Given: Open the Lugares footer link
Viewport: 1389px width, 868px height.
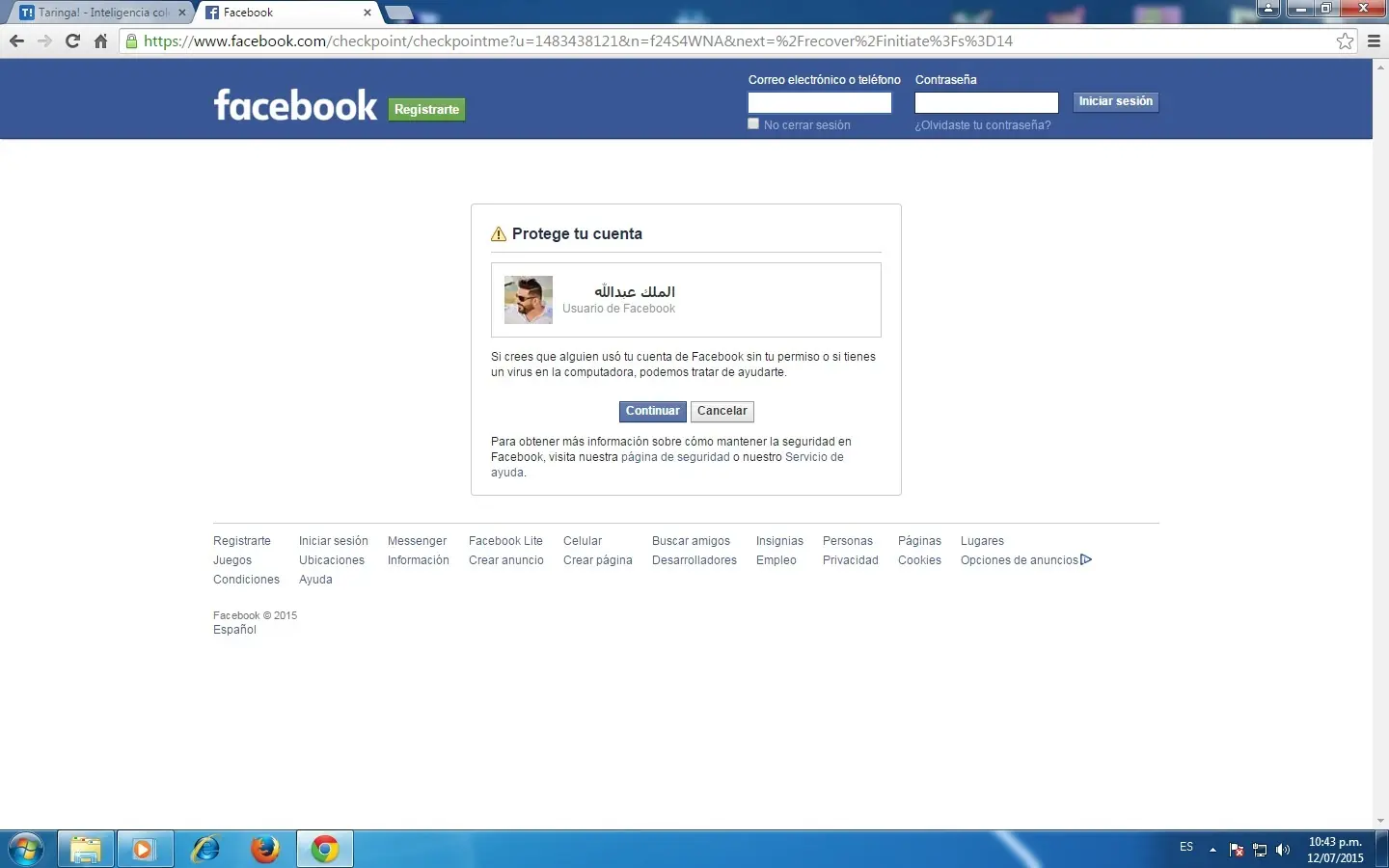Looking at the screenshot, I should (x=982, y=541).
